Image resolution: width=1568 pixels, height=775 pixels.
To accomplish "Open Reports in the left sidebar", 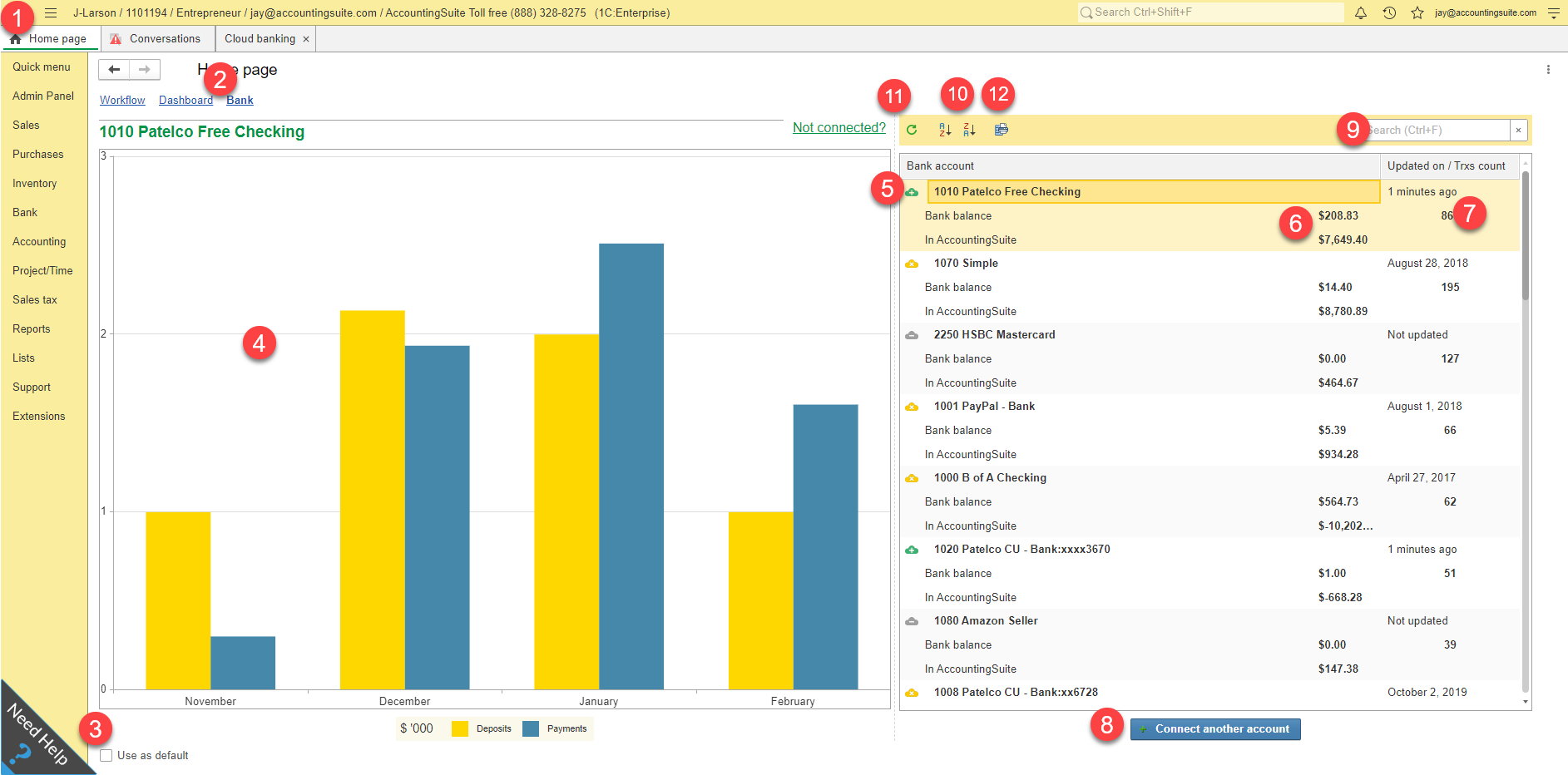I will click(32, 329).
